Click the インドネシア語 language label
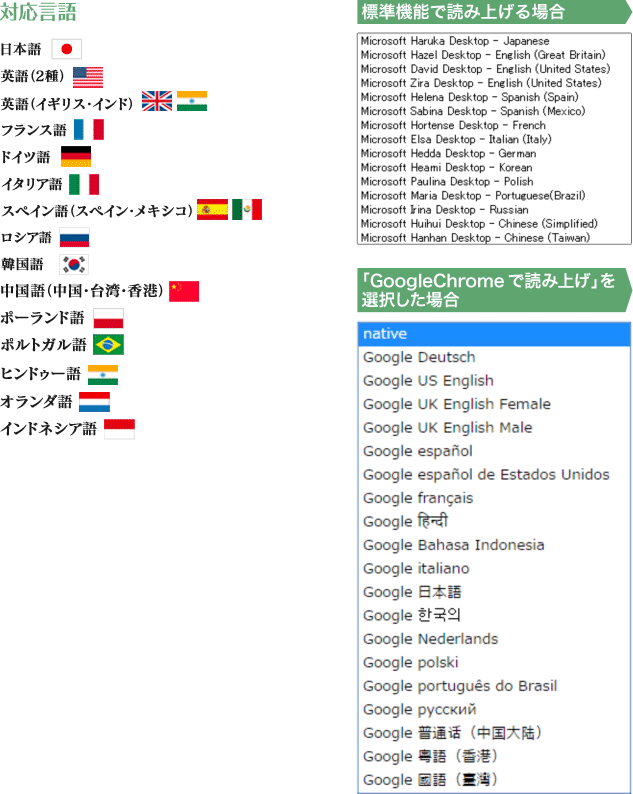The image size is (633, 794). (48, 429)
